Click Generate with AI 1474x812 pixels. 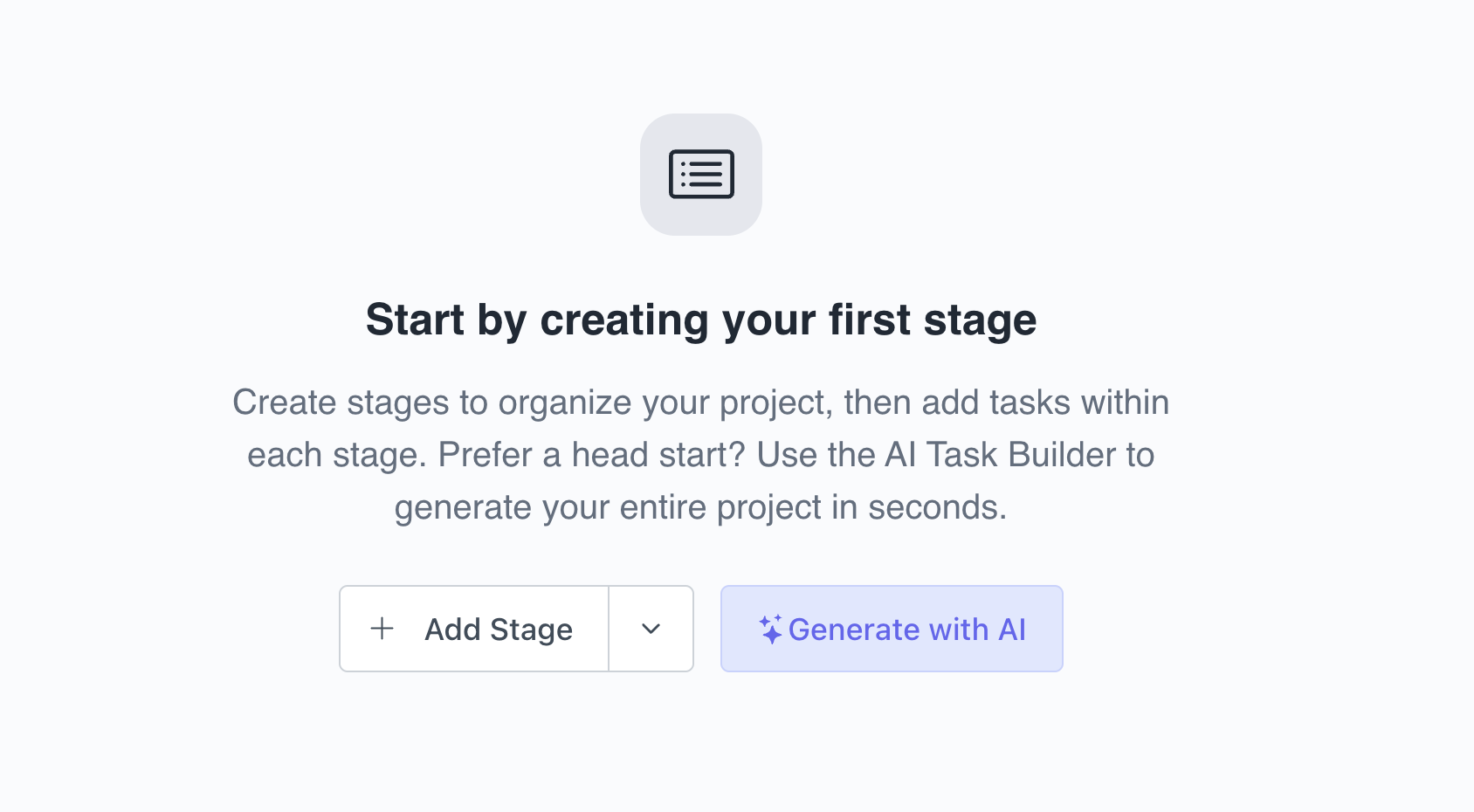tap(892, 629)
